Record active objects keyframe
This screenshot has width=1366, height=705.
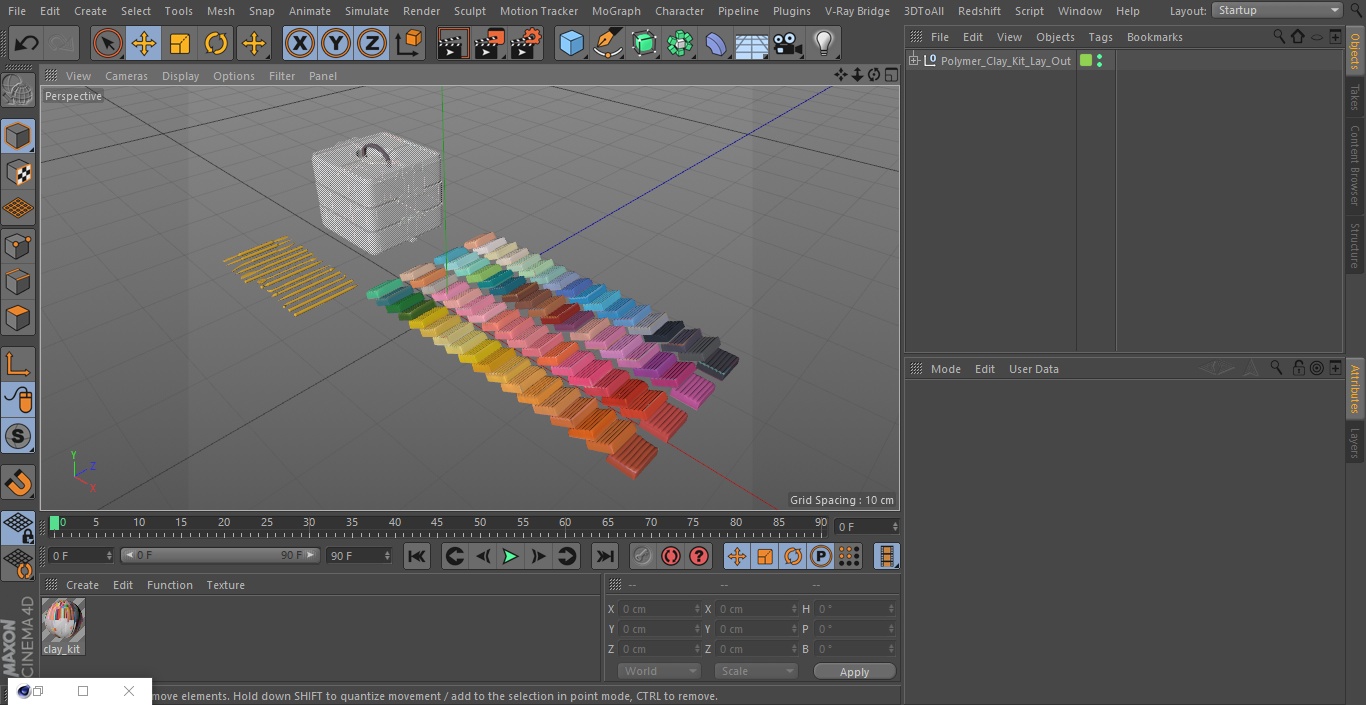click(643, 556)
